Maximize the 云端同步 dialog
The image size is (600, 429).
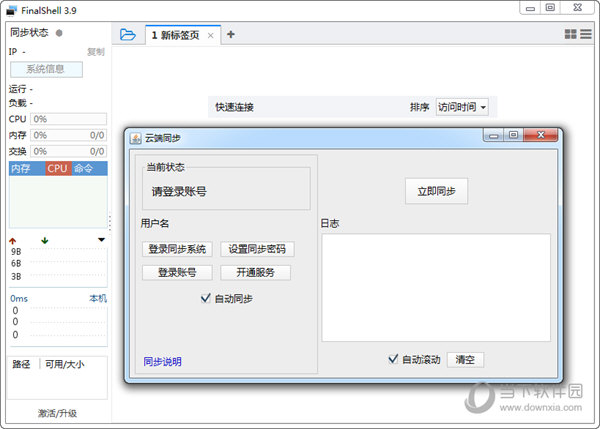coord(514,135)
